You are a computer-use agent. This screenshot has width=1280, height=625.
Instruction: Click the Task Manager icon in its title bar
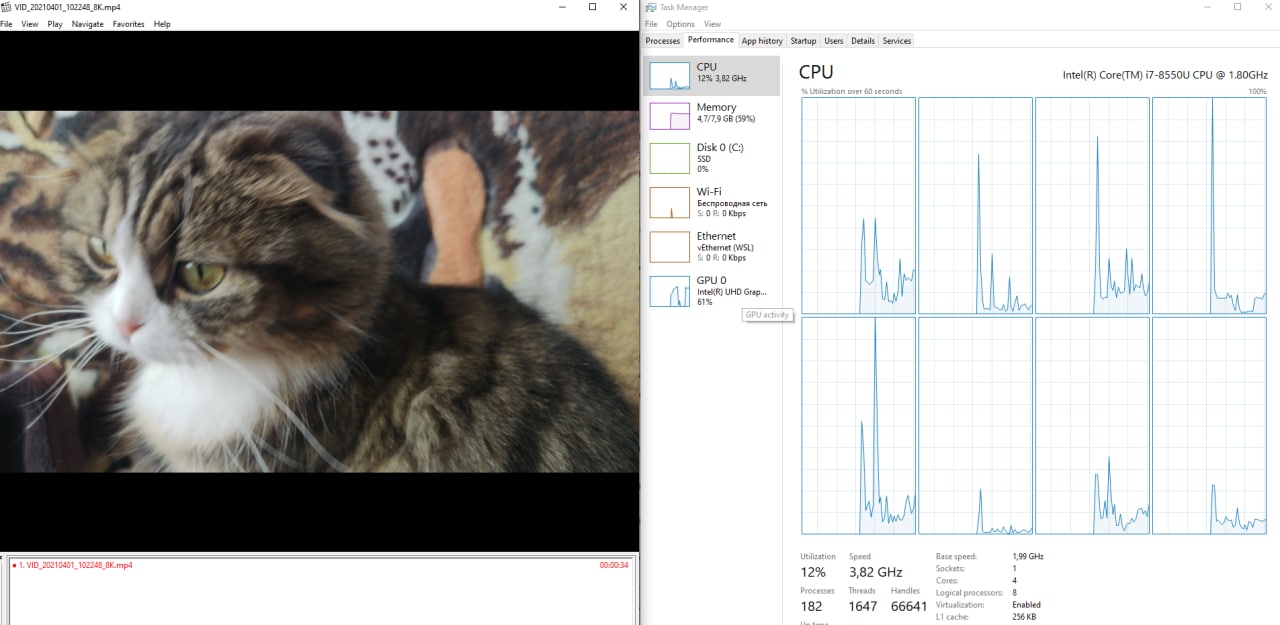point(651,7)
